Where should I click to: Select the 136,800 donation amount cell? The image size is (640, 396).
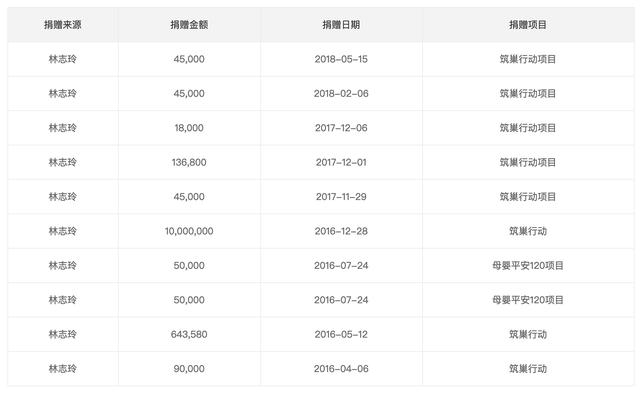tap(189, 162)
